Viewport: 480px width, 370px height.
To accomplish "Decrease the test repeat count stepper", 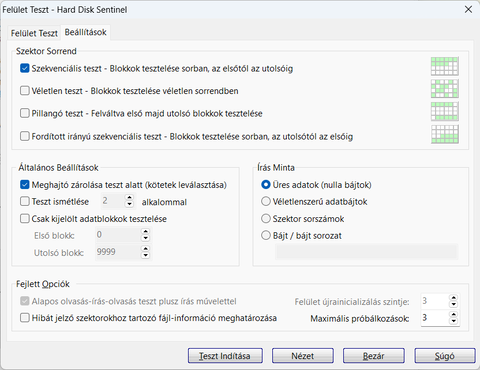I will coord(130,205).
